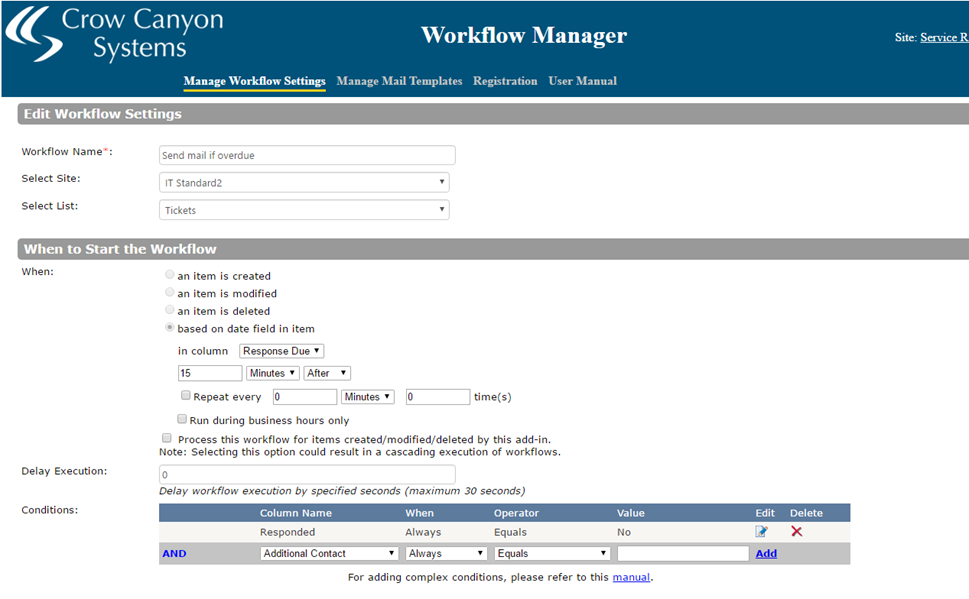Open the Additional Contact column dropdown
The width and height of the screenshot is (969, 599).
coord(329,553)
